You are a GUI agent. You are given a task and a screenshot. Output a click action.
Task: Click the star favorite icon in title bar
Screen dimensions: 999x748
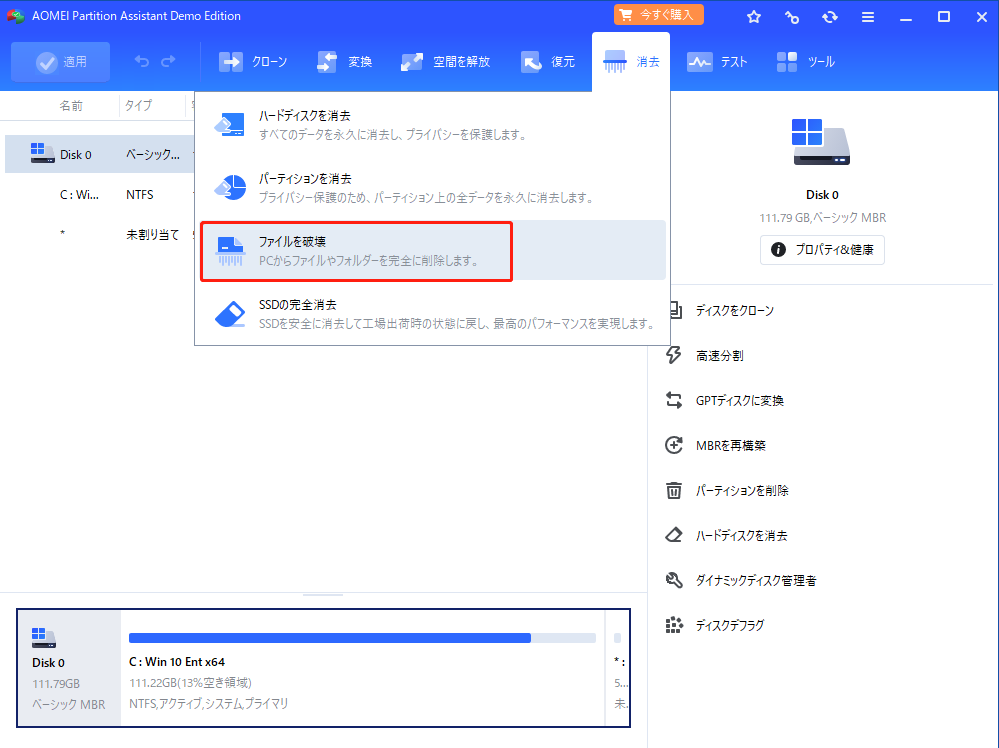[754, 17]
